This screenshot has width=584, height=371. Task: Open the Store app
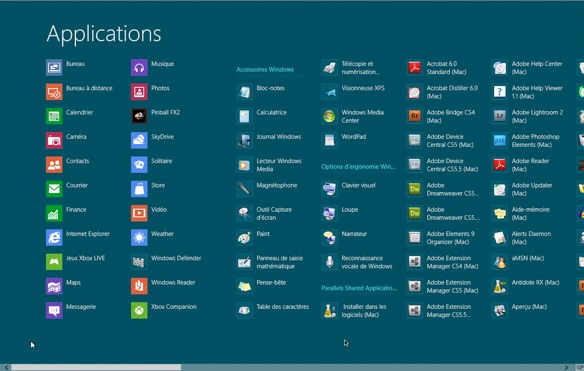pyautogui.click(x=139, y=189)
